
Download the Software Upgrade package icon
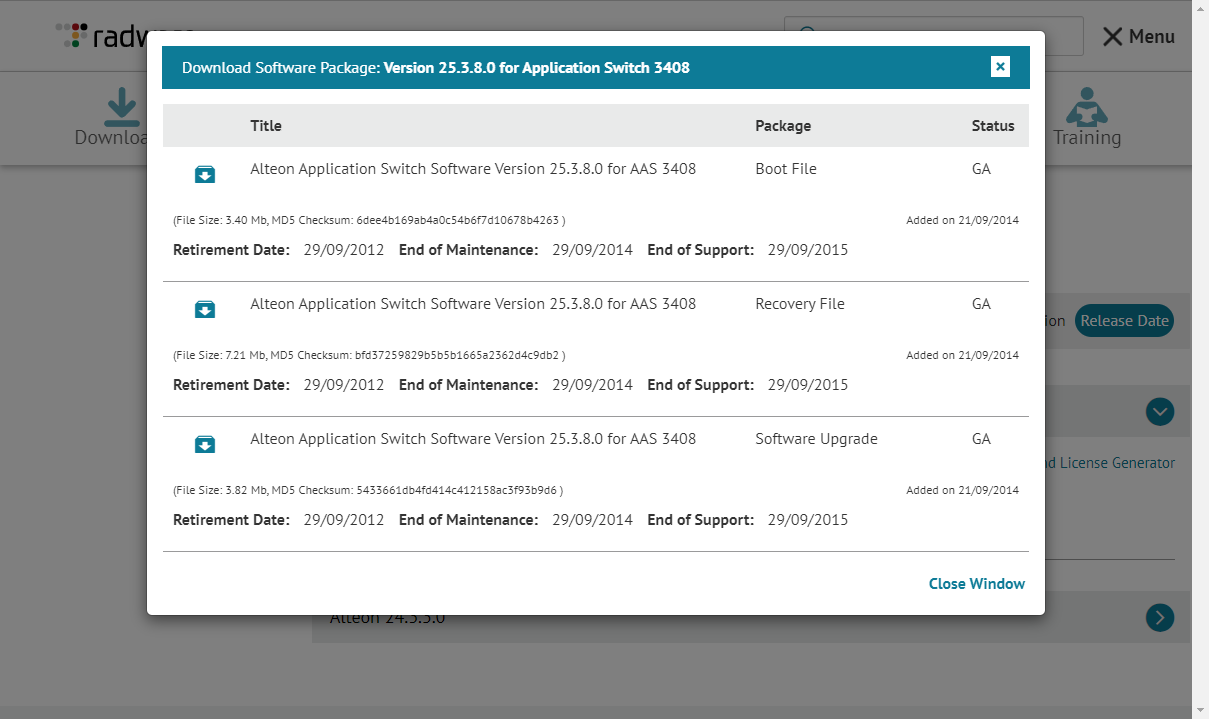pos(205,445)
